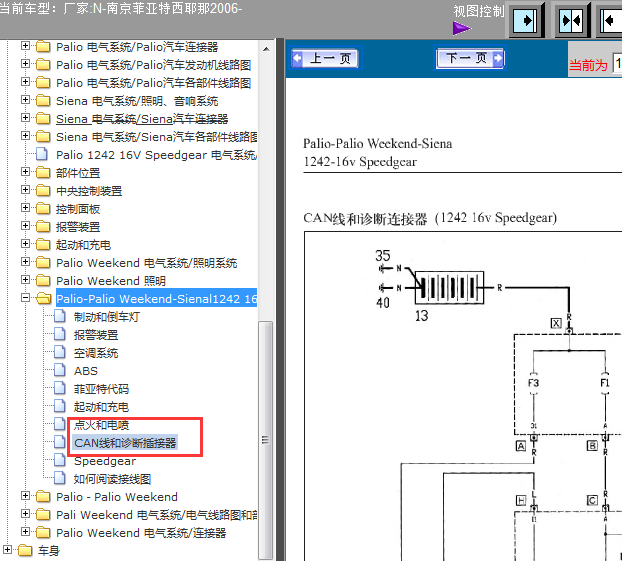The image size is (622, 561).
Task: Click fuse F3 in the wiring diagram
Action: pos(533,383)
